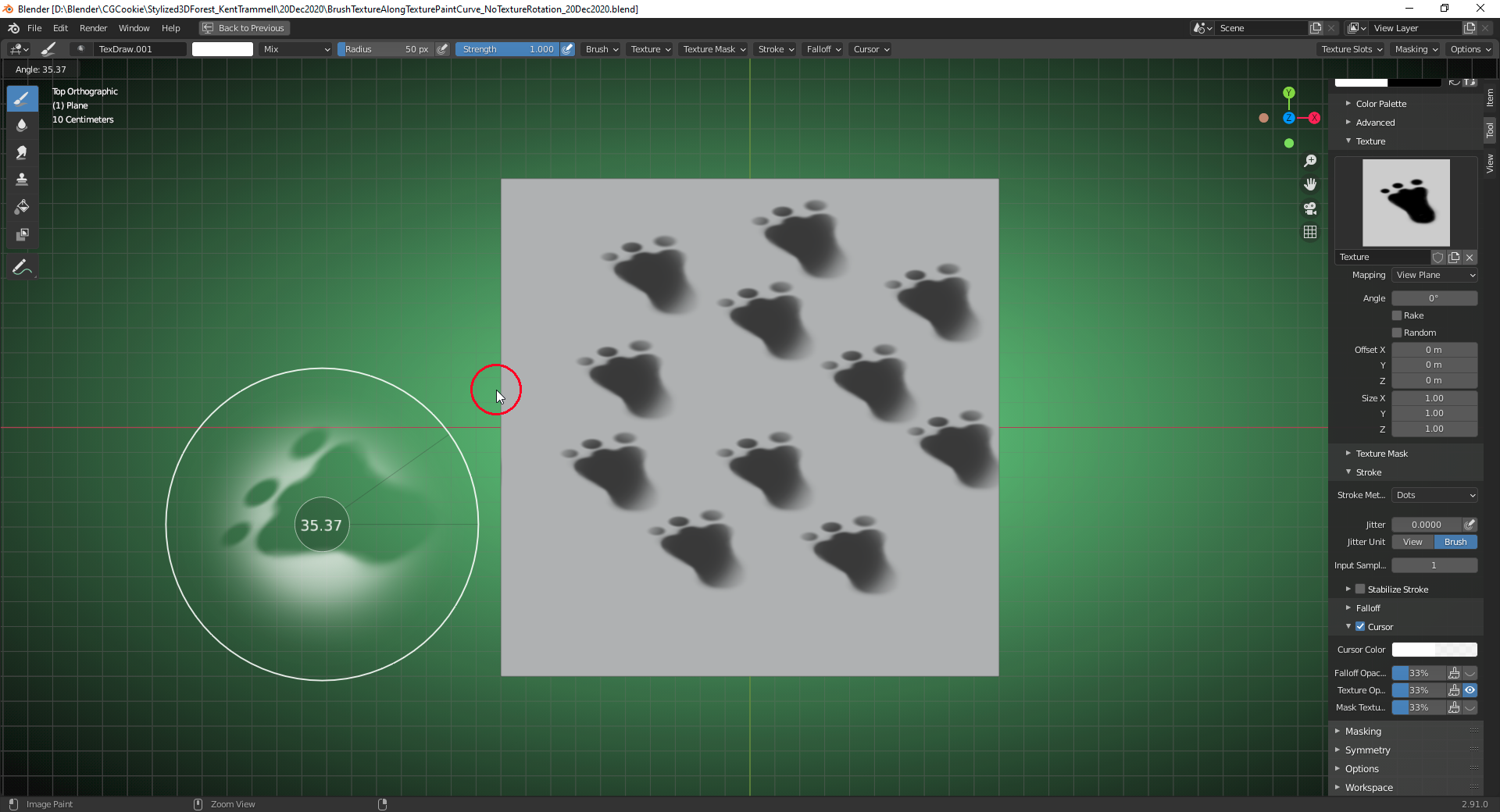Switch orthographic/perspective grid icon

[1310, 232]
